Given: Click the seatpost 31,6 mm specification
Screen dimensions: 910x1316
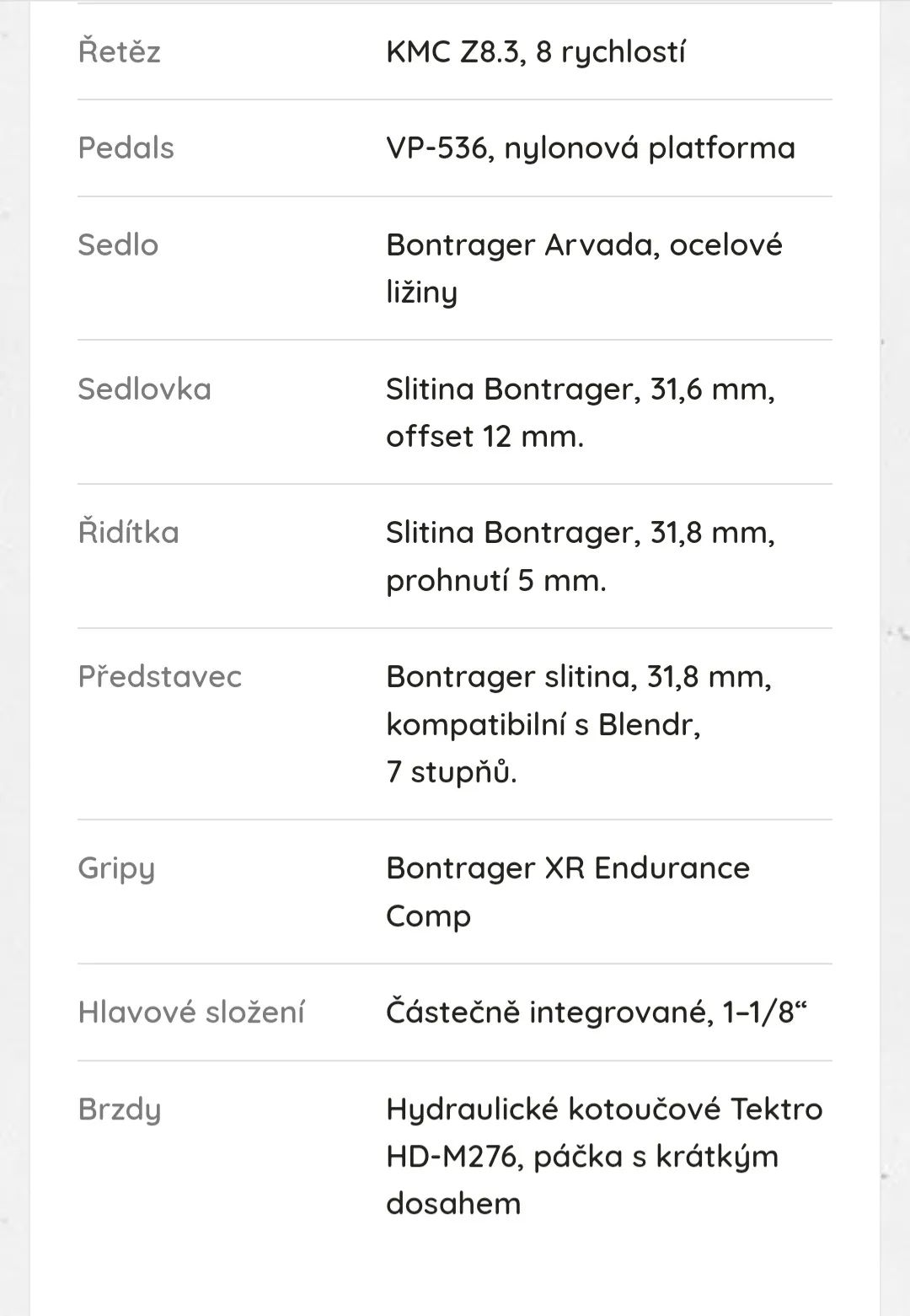Looking at the screenshot, I should coord(580,412).
